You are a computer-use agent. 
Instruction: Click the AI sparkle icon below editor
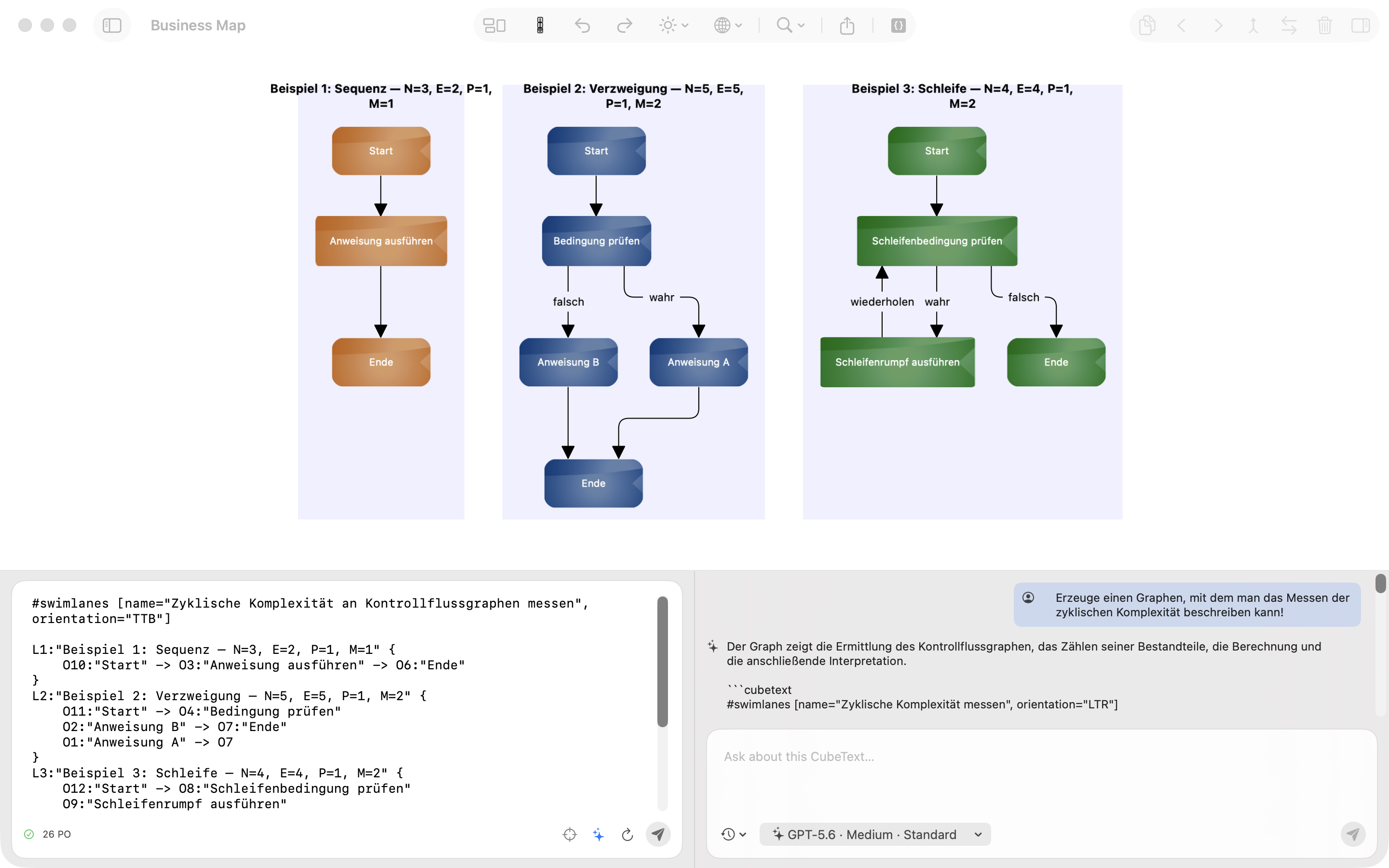[x=598, y=834]
